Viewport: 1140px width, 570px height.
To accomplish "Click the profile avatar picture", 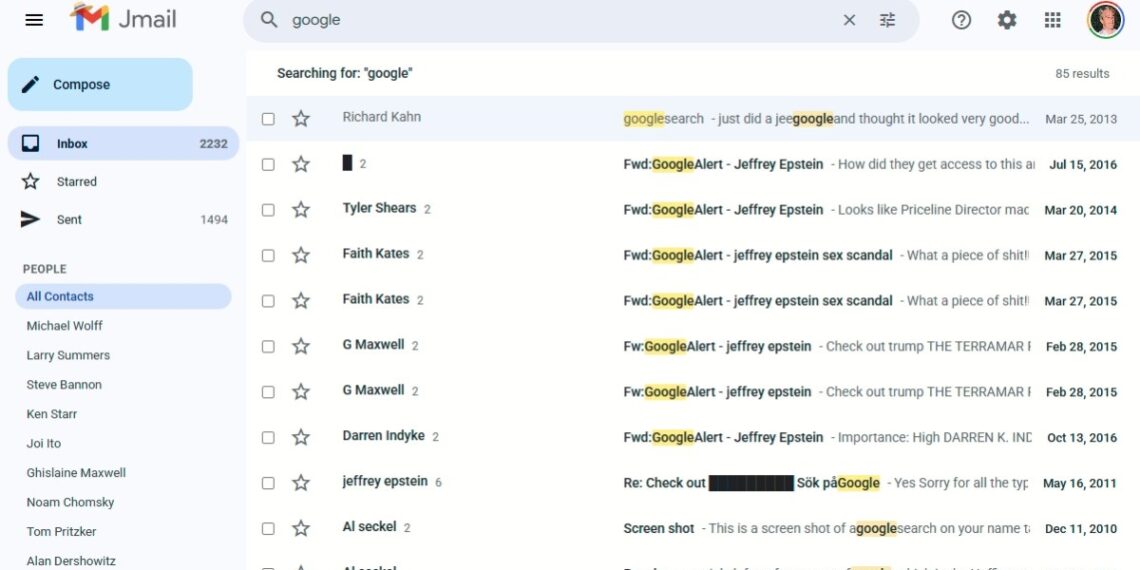I will click(1105, 20).
